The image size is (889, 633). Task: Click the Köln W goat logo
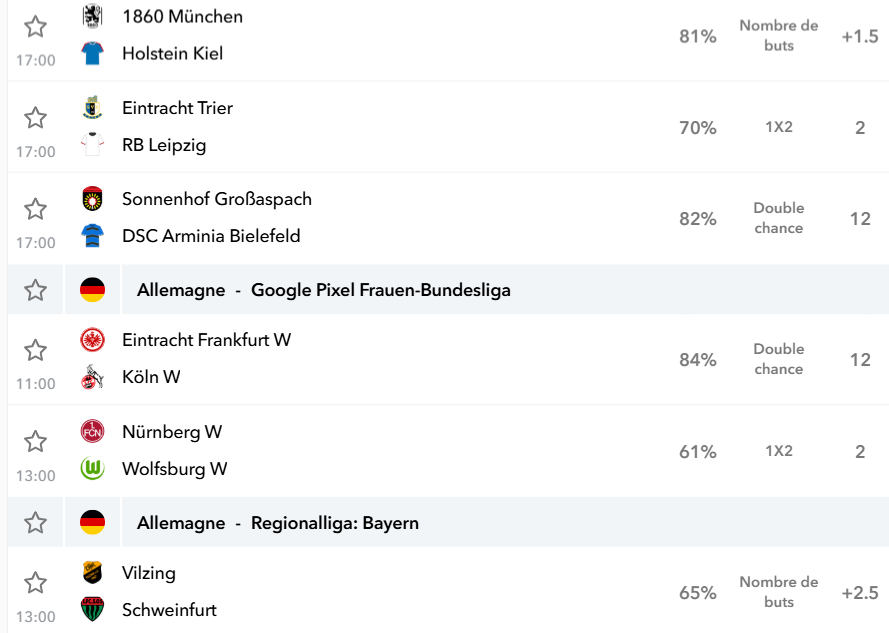(92, 377)
